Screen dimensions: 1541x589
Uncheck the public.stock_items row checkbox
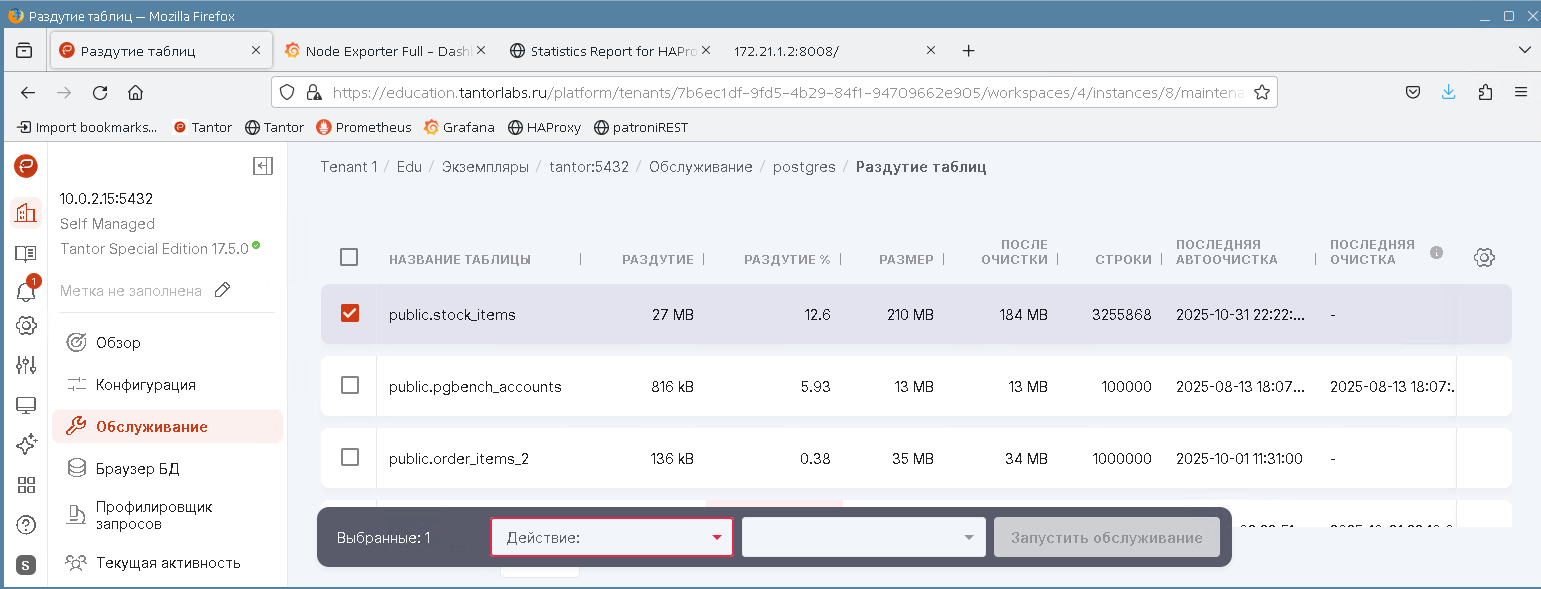349,314
